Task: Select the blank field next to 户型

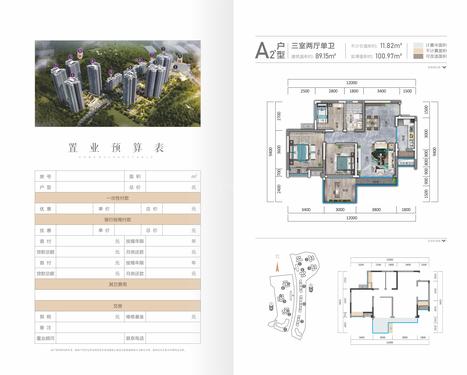Action: click(90, 187)
